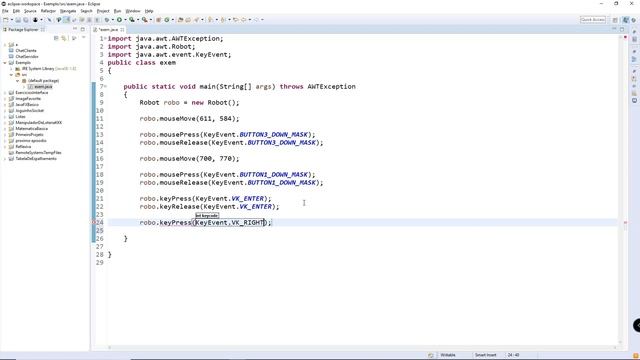Viewport: 640px width, 360px height.
Task: Open the Run menu
Action: [118, 11]
